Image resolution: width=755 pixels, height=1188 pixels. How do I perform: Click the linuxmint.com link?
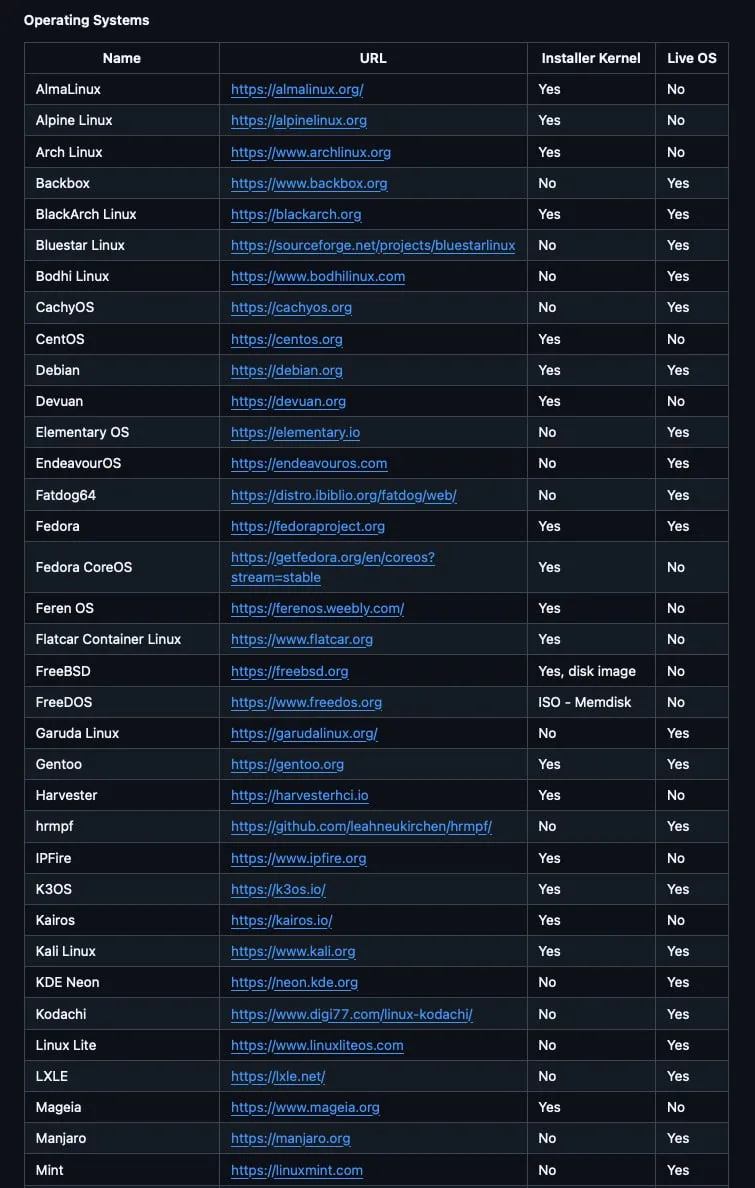pyautogui.click(x=297, y=1170)
